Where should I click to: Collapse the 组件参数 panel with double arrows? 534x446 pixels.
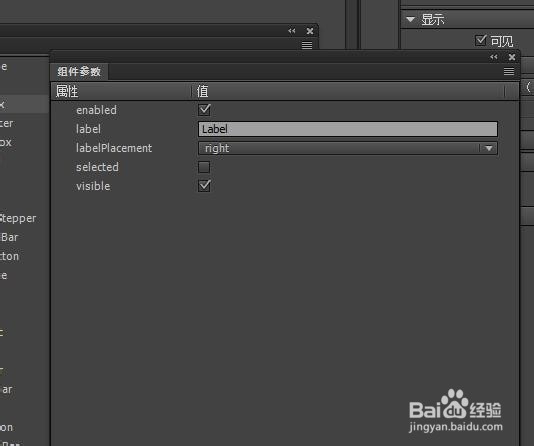pyautogui.click(x=493, y=57)
